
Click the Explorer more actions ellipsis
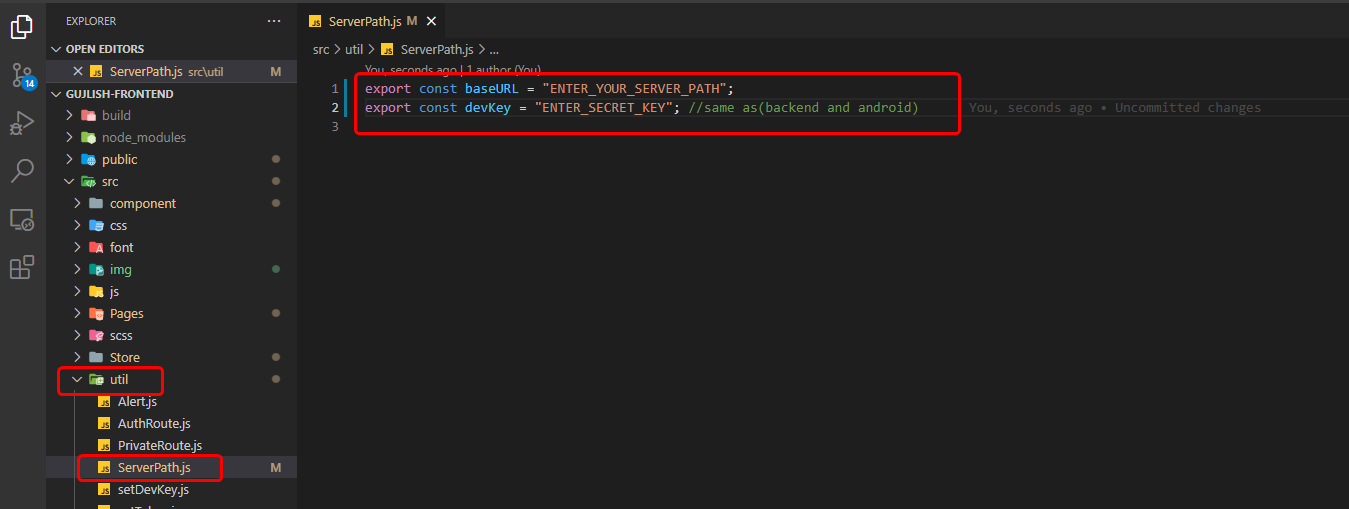pos(274,21)
